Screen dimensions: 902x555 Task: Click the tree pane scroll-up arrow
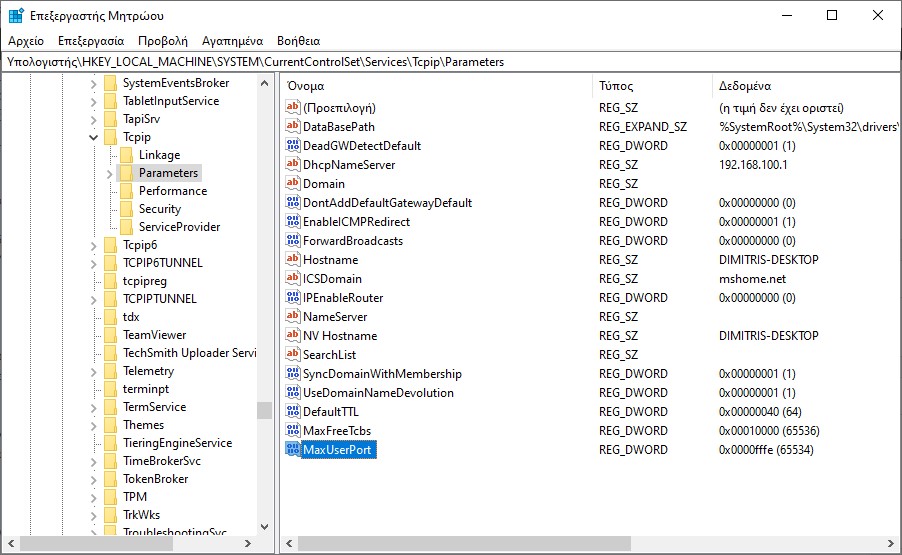pyautogui.click(x=265, y=83)
